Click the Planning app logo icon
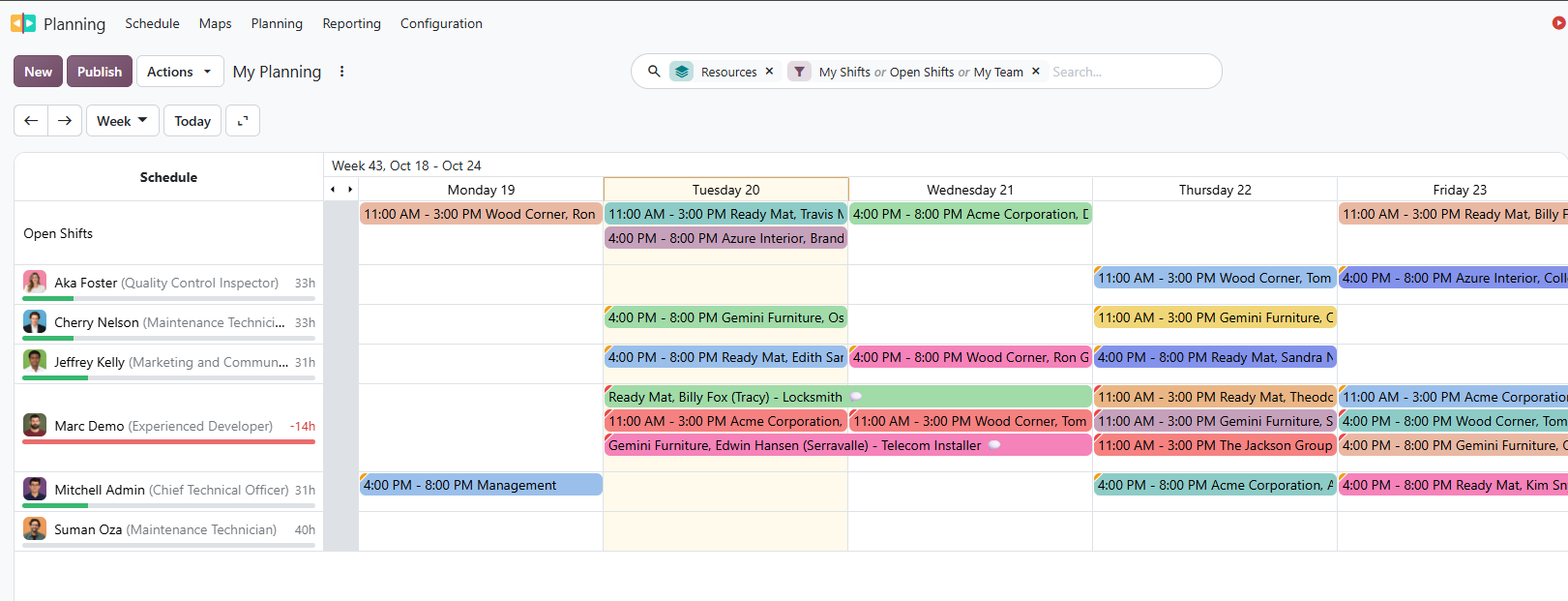This screenshot has height=601, width=1568. pyautogui.click(x=23, y=23)
